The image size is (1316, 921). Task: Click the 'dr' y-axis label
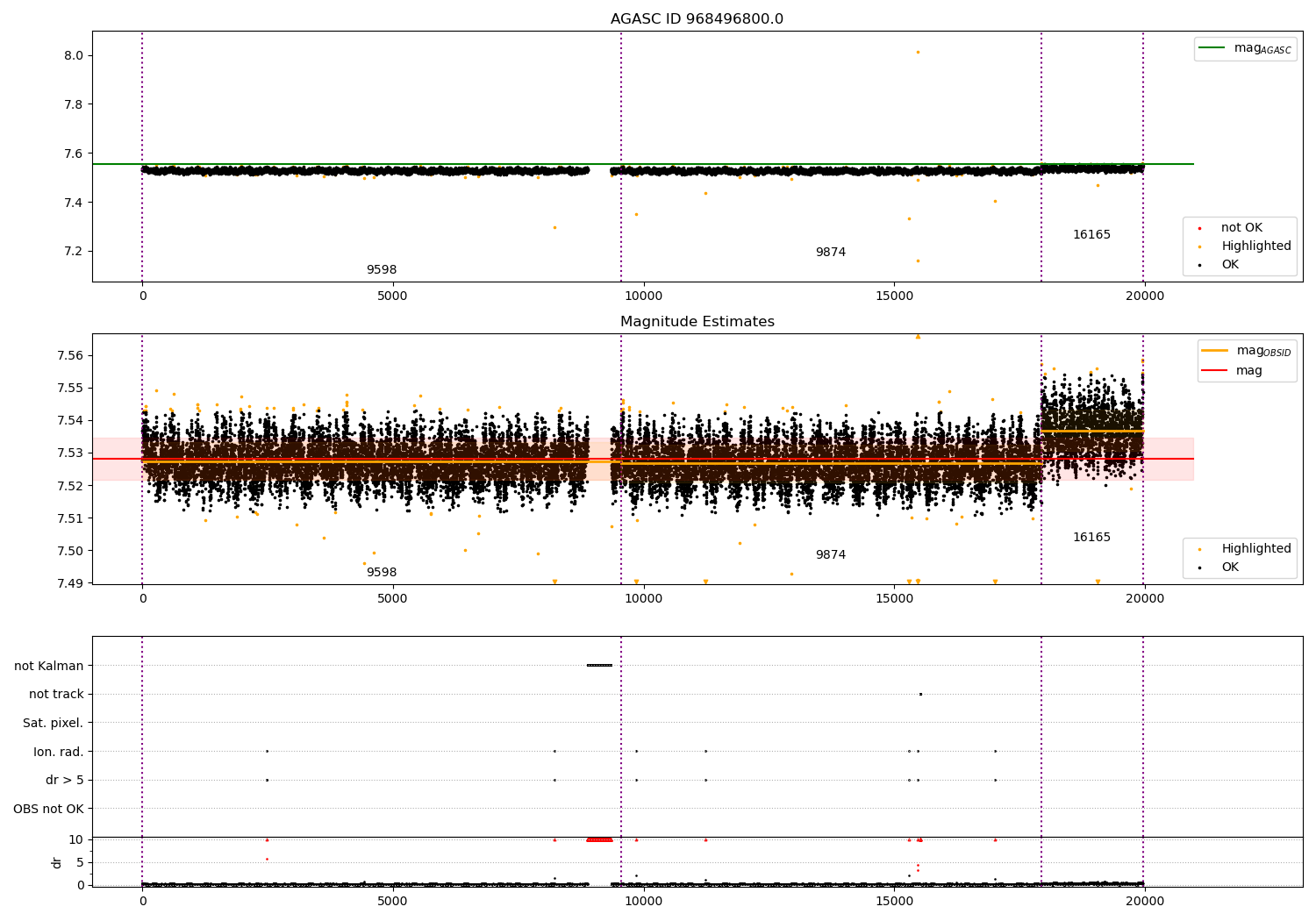point(57,863)
